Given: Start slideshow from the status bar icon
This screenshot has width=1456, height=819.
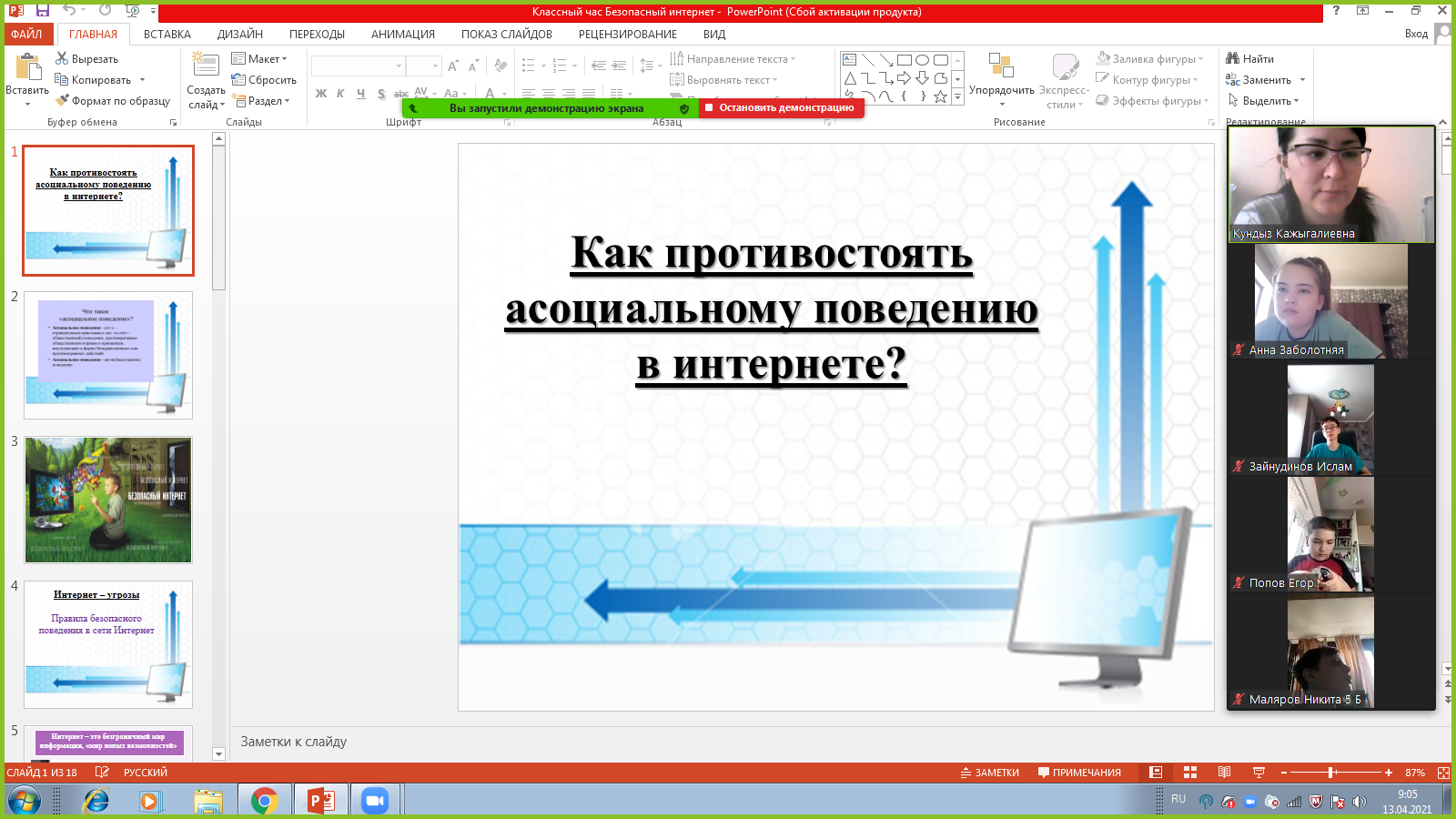Looking at the screenshot, I should (1259, 772).
